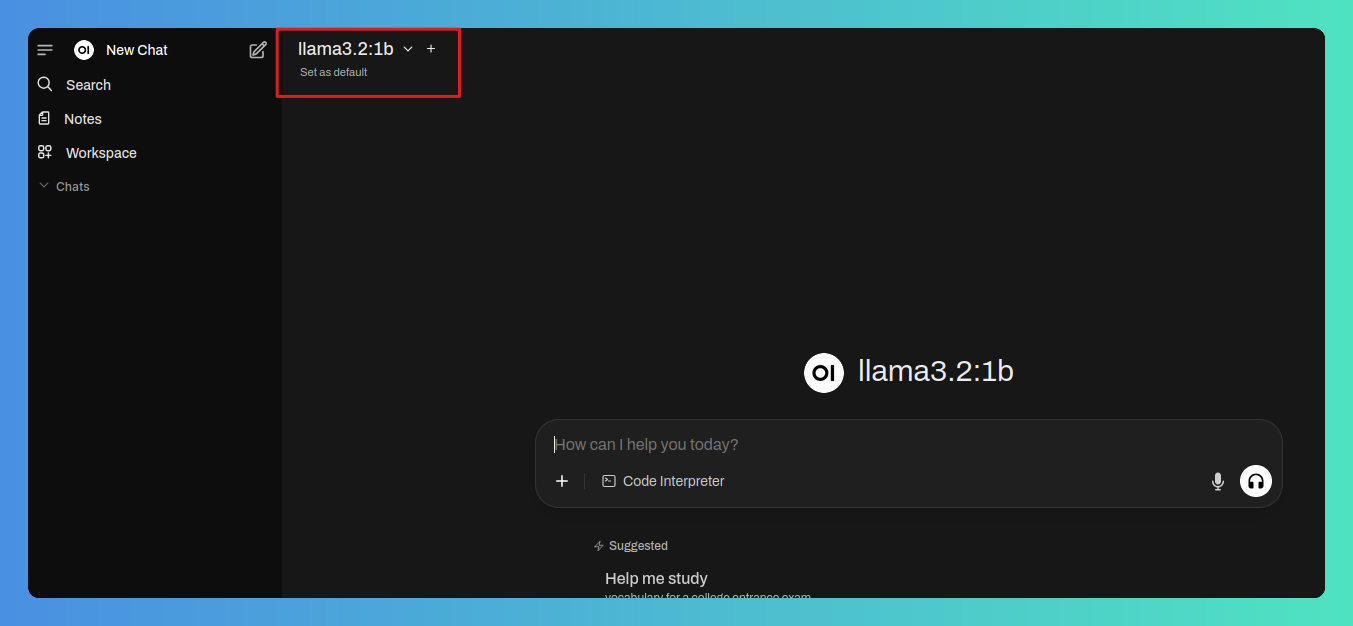
Task: Click the center llama3.2:1b model logo
Action: click(824, 372)
